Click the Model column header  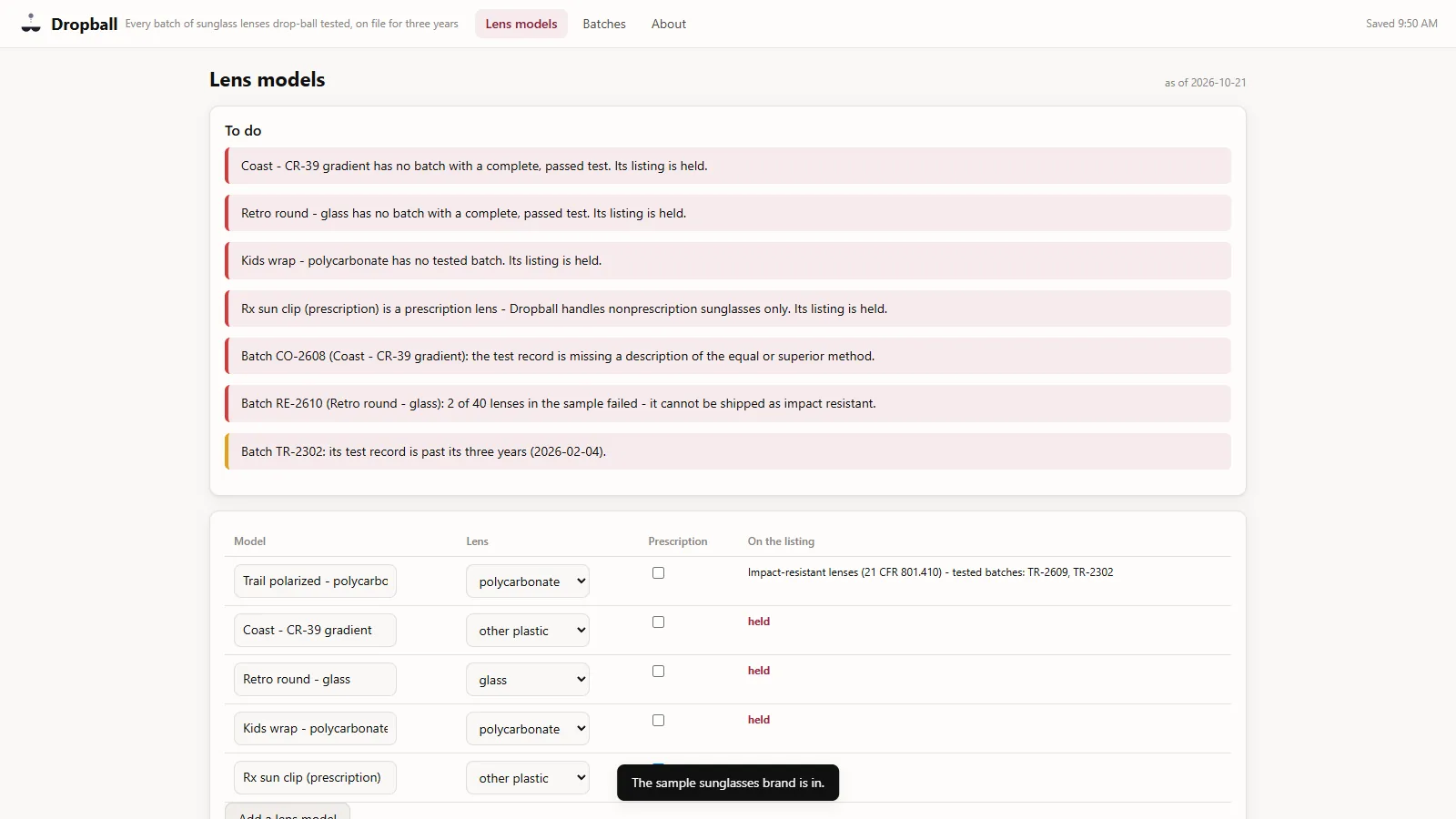pos(250,541)
